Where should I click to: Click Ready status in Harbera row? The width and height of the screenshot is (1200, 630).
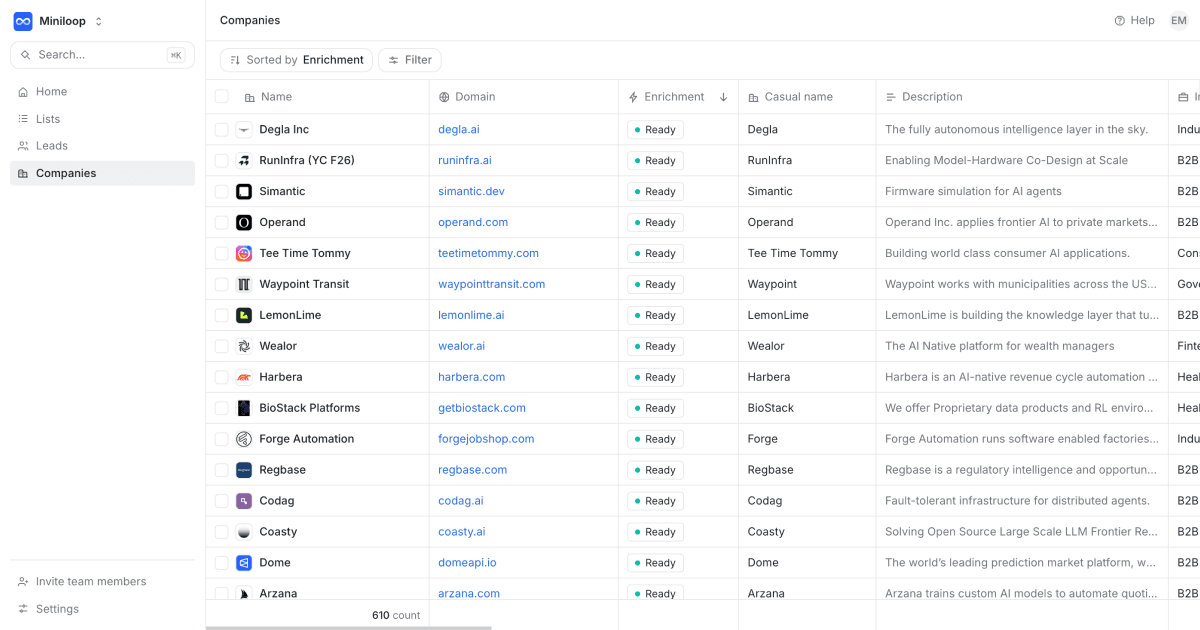point(656,378)
